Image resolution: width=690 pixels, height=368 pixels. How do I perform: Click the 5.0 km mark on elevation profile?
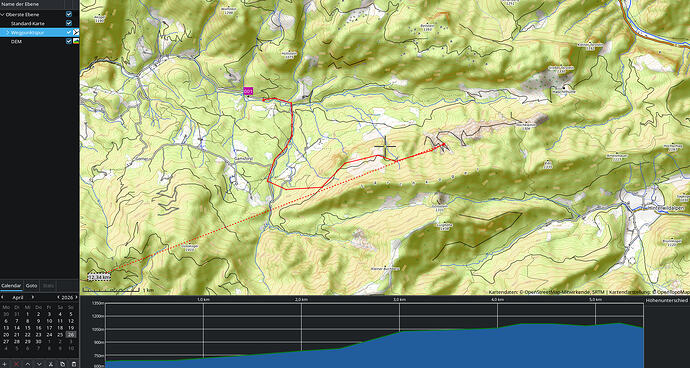point(595,300)
